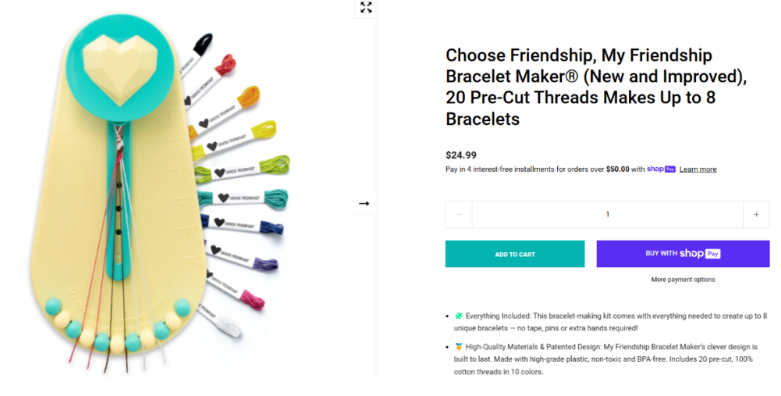Expand product image to fullscreen view
The width and height of the screenshot is (781, 396).
[366, 7]
